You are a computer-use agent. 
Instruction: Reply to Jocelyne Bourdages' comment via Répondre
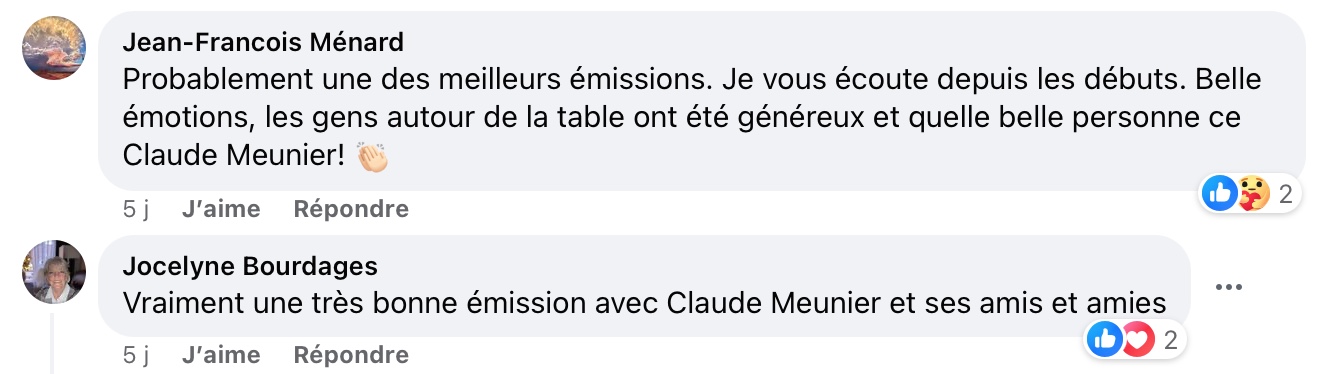351,355
